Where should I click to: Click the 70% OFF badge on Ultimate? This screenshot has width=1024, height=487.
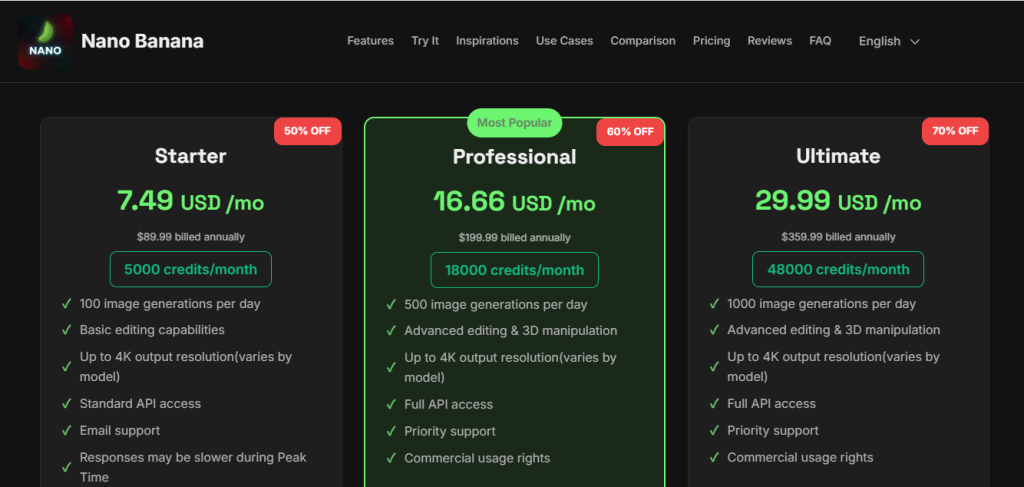click(955, 131)
